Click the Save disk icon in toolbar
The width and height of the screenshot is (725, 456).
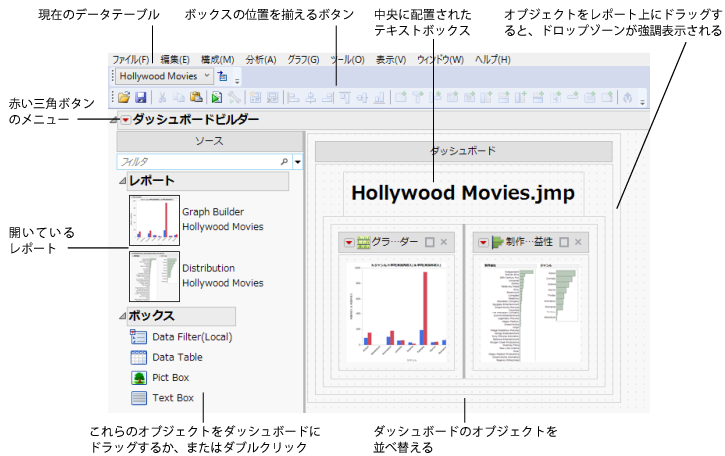tap(141, 98)
